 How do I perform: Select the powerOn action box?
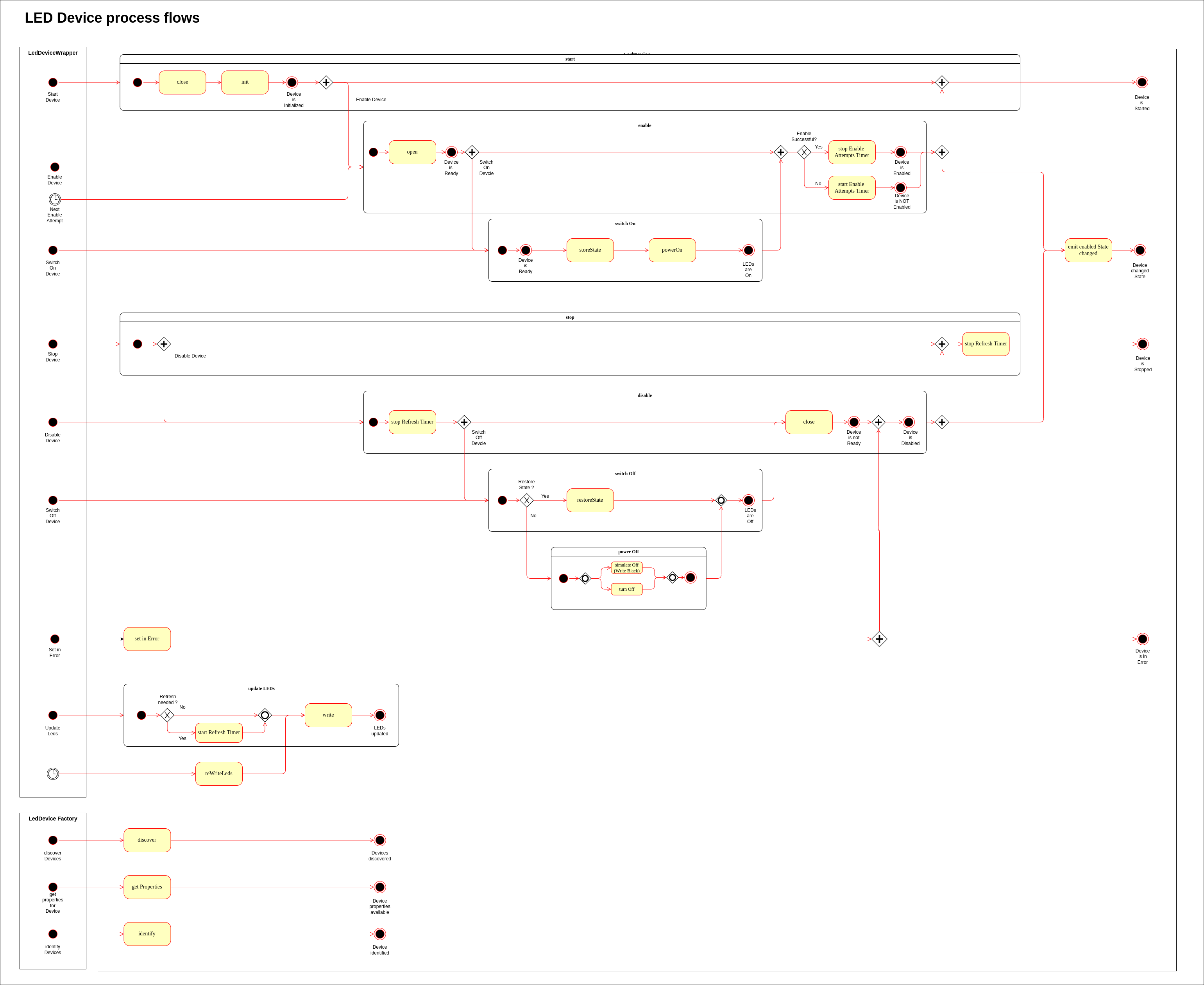coord(672,250)
